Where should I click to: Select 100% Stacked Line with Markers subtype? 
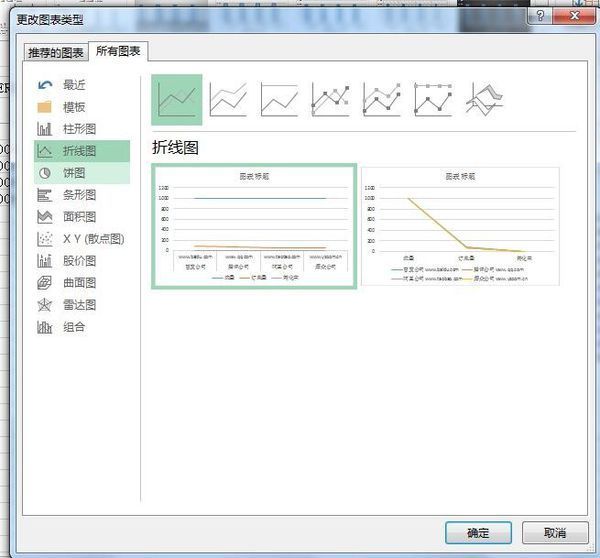click(x=433, y=100)
